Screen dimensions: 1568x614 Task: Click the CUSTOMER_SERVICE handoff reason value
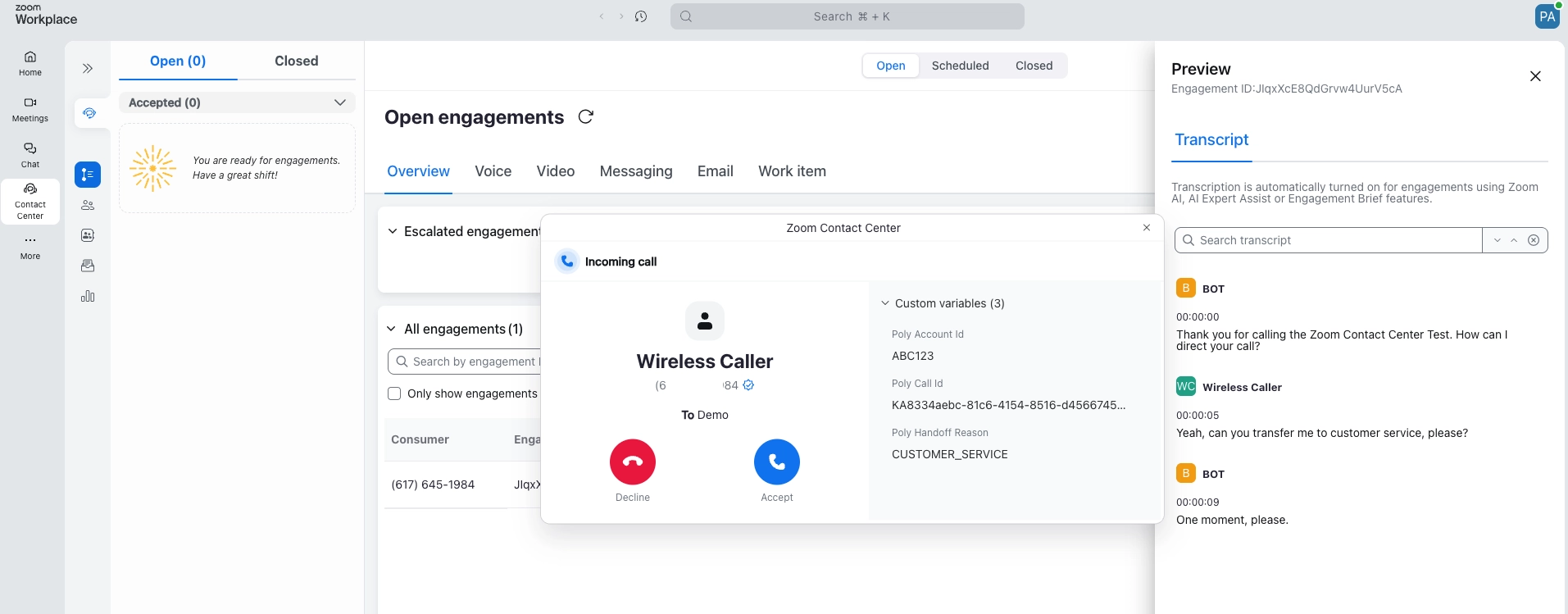point(950,454)
